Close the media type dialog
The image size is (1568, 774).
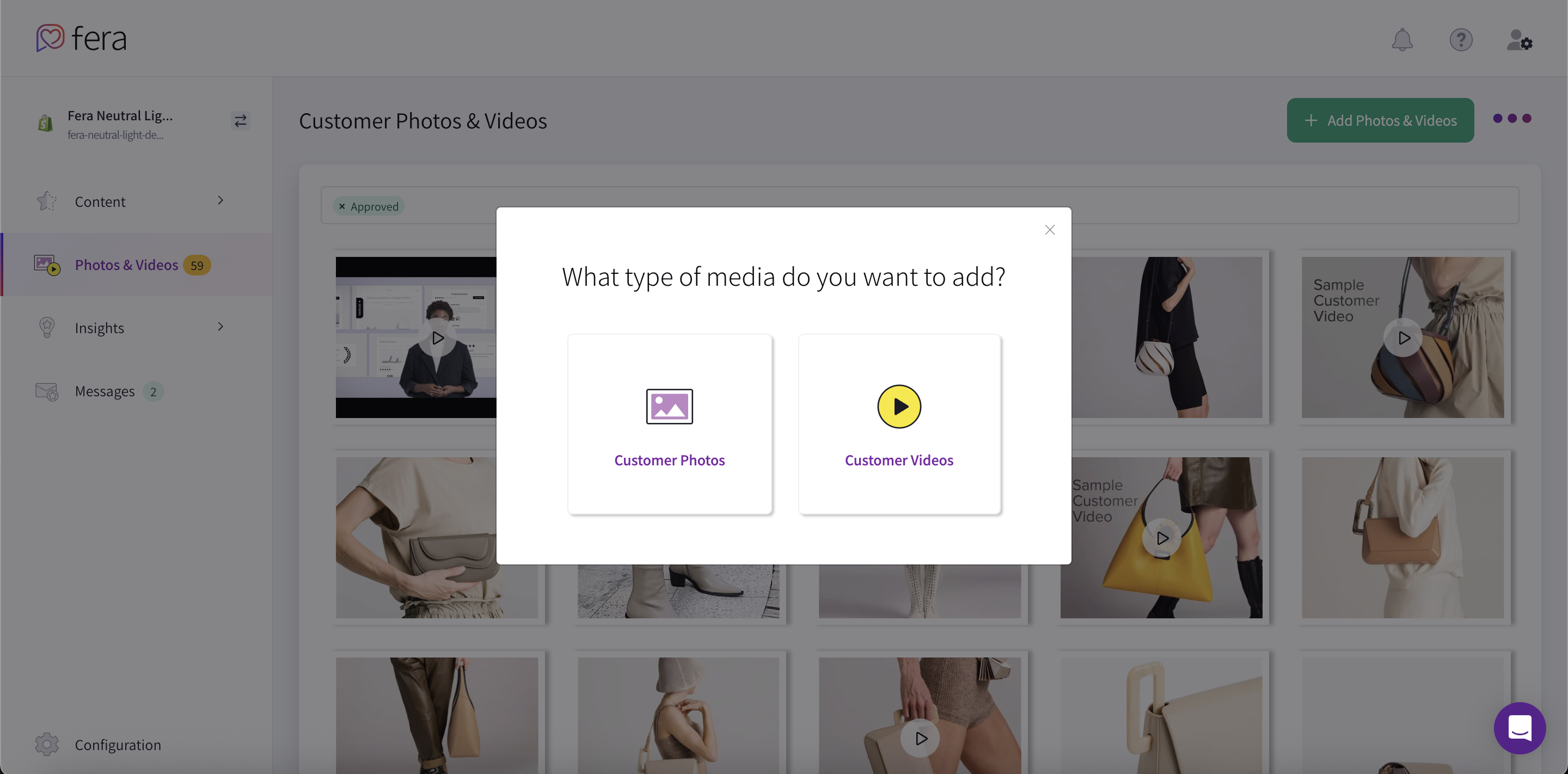1049,230
